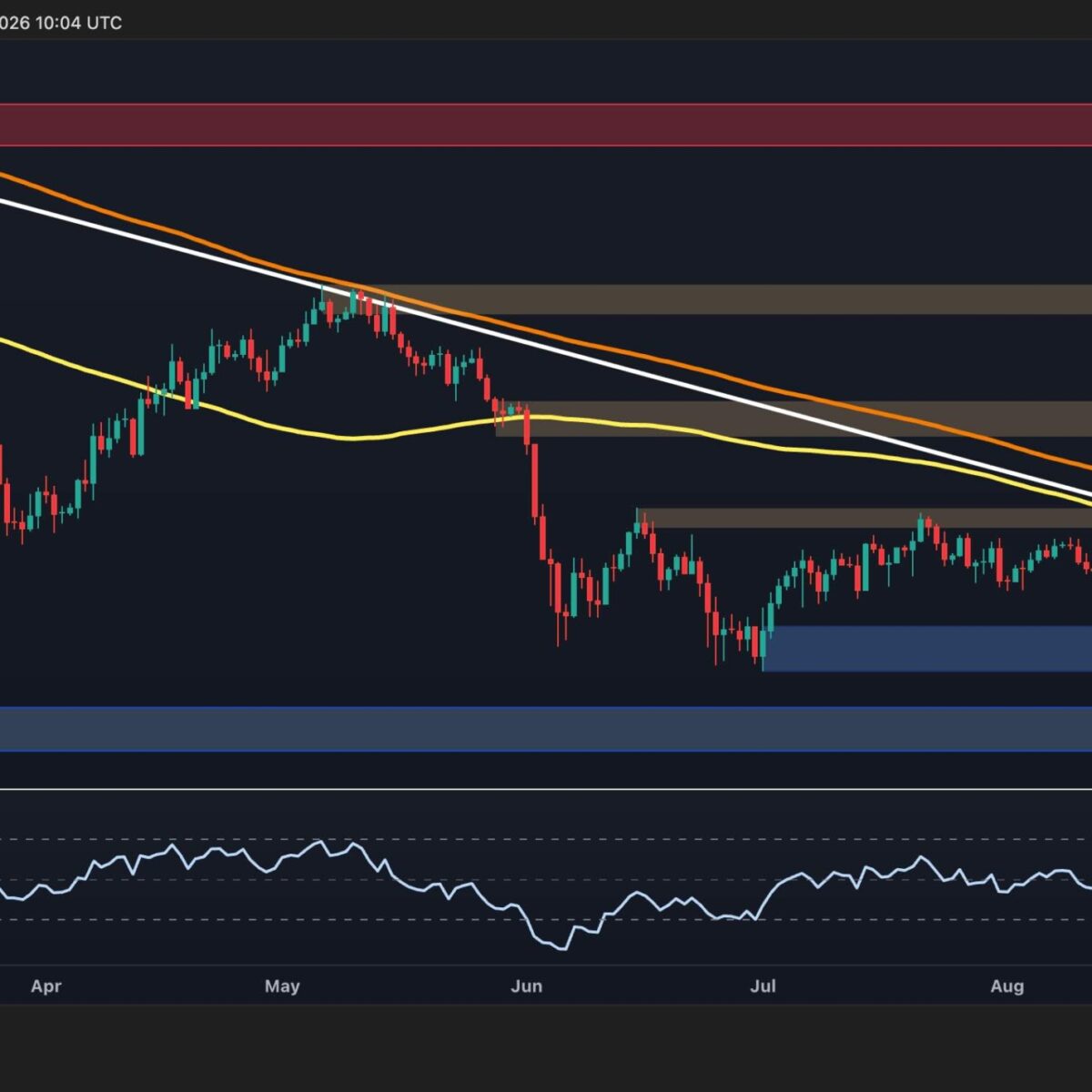Click the Jun label on time axis
1092x1092 pixels.
click(x=527, y=986)
